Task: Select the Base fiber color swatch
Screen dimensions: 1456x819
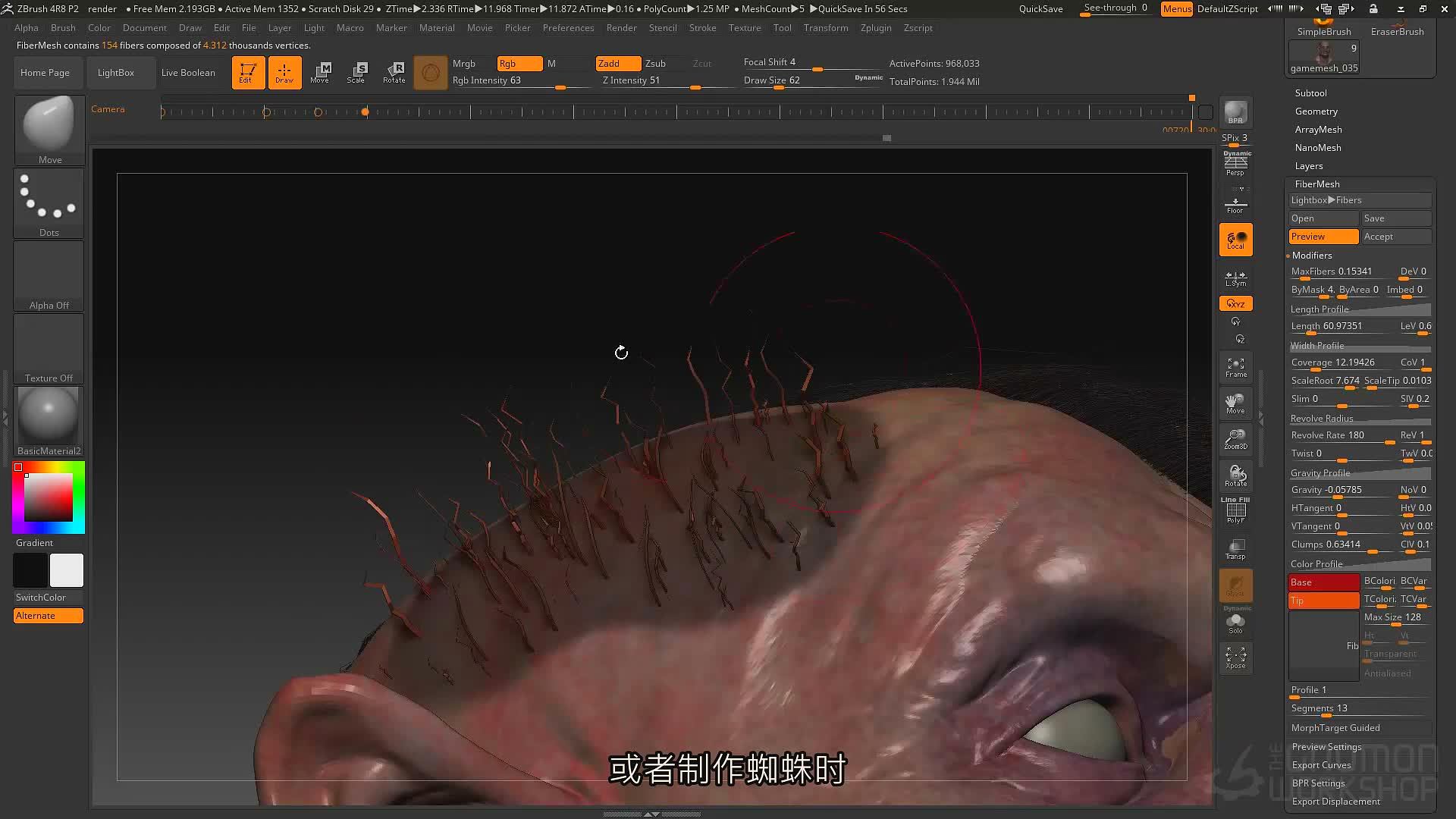Action: click(x=1323, y=582)
